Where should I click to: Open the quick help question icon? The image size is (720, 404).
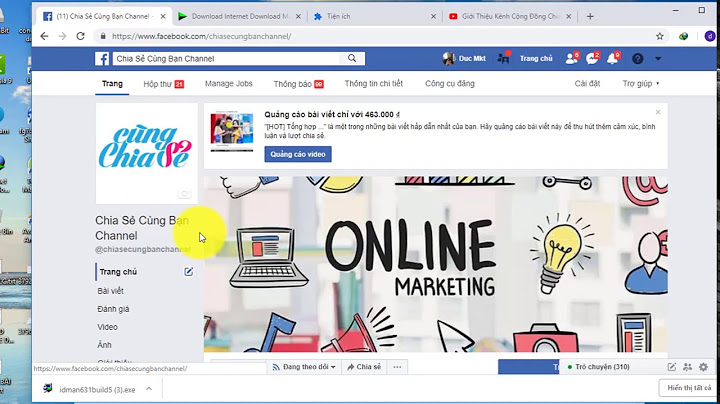637,58
